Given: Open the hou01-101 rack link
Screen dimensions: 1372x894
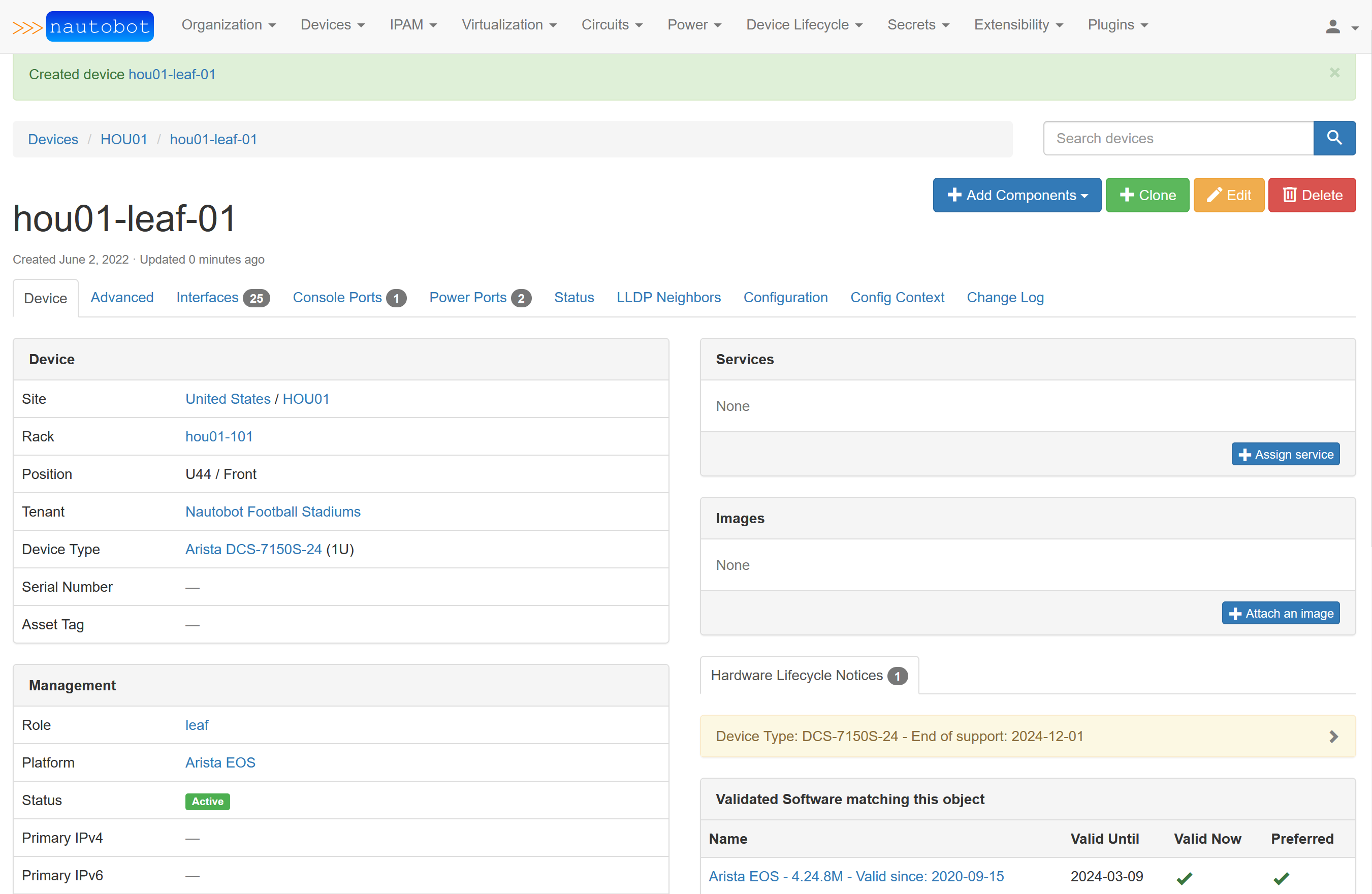Looking at the screenshot, I should [219, 436].
